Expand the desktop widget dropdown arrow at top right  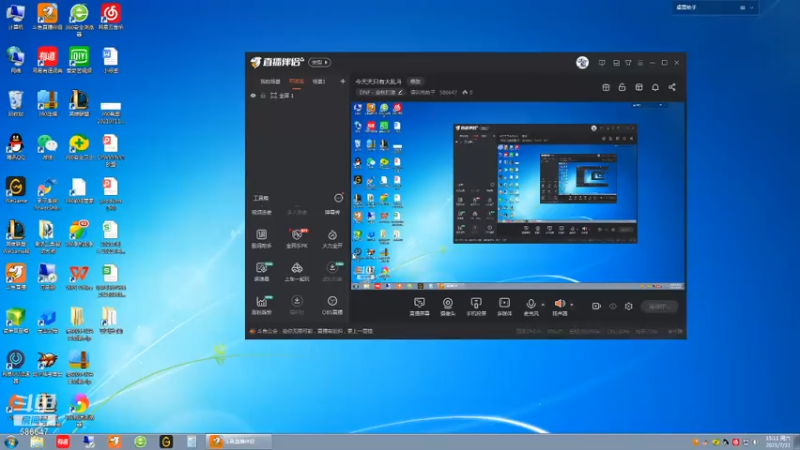[752, 8]
